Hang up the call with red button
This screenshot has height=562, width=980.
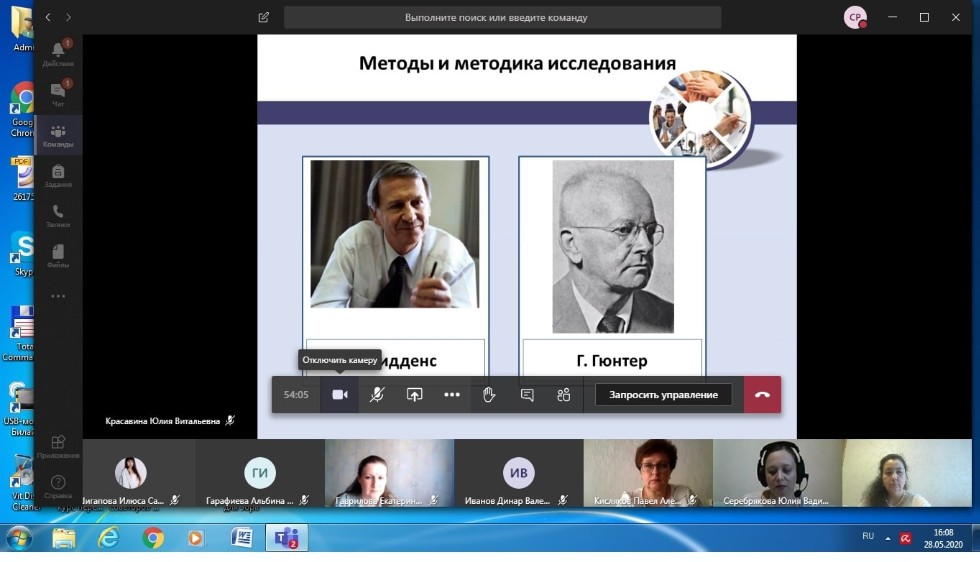tap(762, 395)
